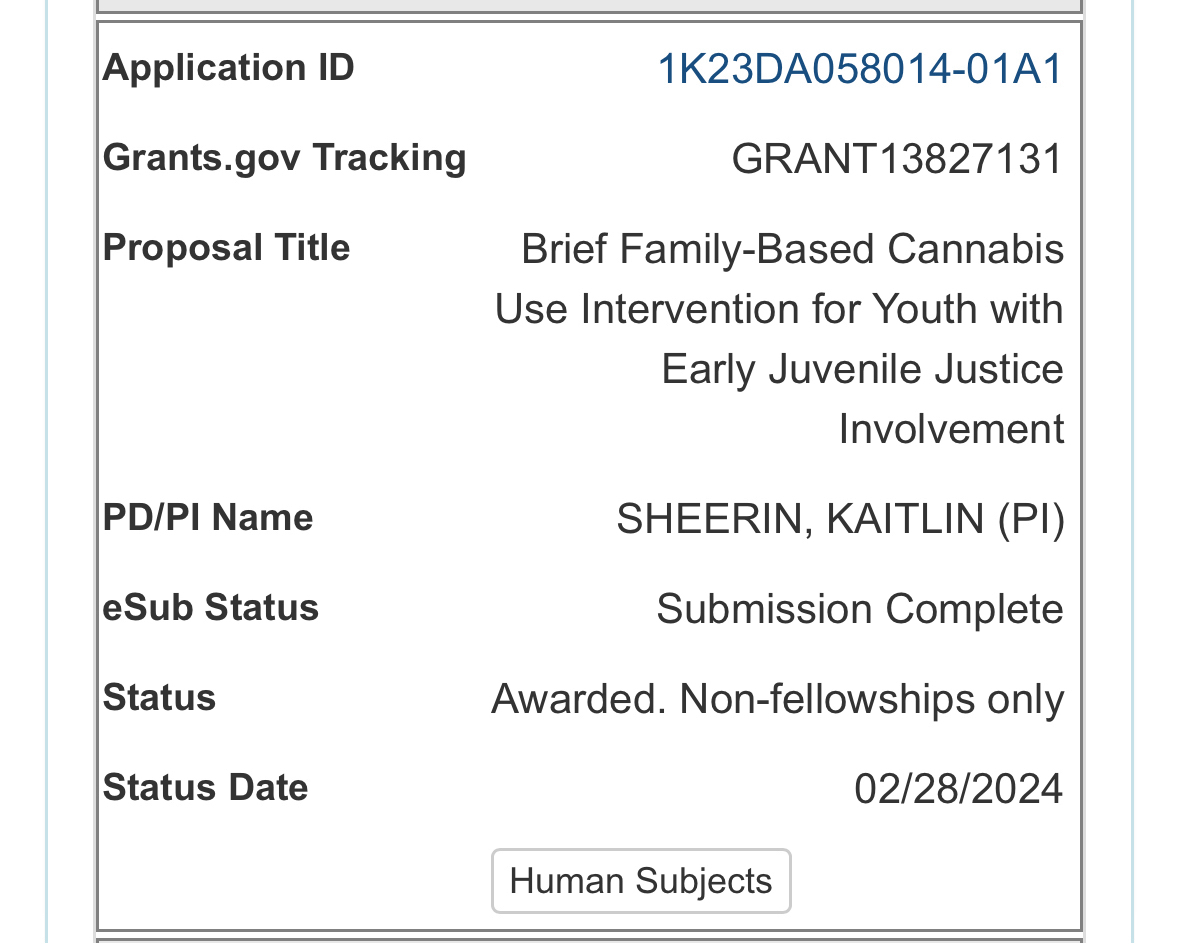Open application link 1K23DA058014-01A1
The image size is (1179, 944).
pyautogui.click(x=859, y=70)
